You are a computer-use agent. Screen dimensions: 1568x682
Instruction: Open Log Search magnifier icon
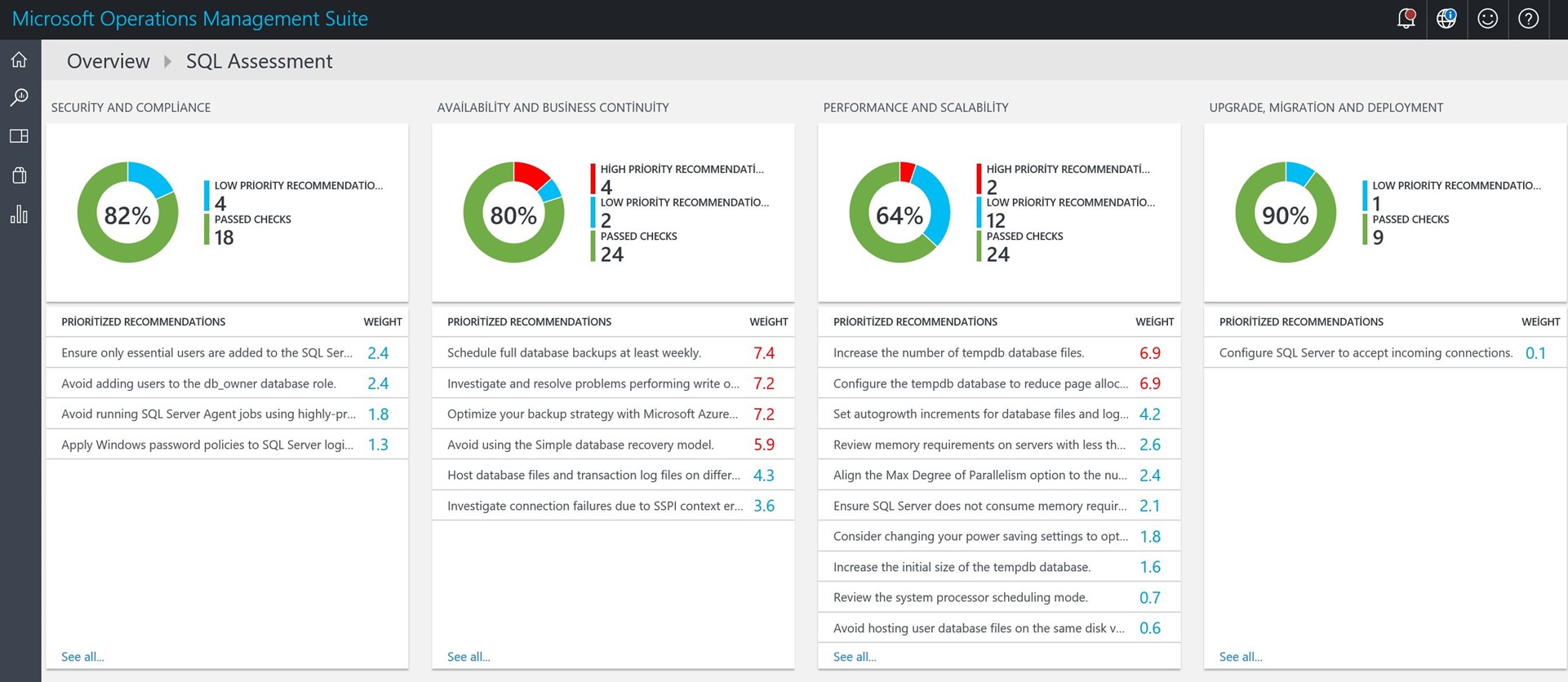point(19,98)
